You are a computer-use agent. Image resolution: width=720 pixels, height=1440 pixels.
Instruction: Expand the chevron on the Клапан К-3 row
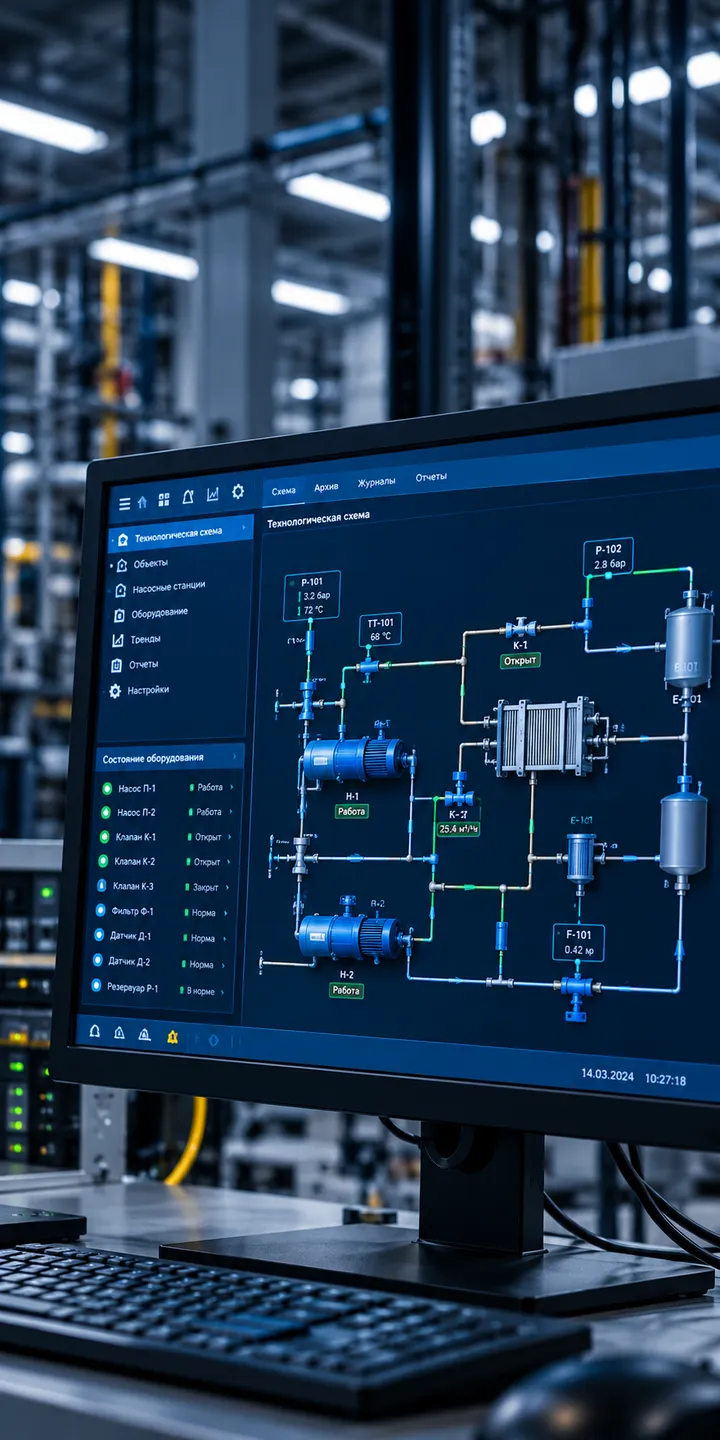point(229,887)
